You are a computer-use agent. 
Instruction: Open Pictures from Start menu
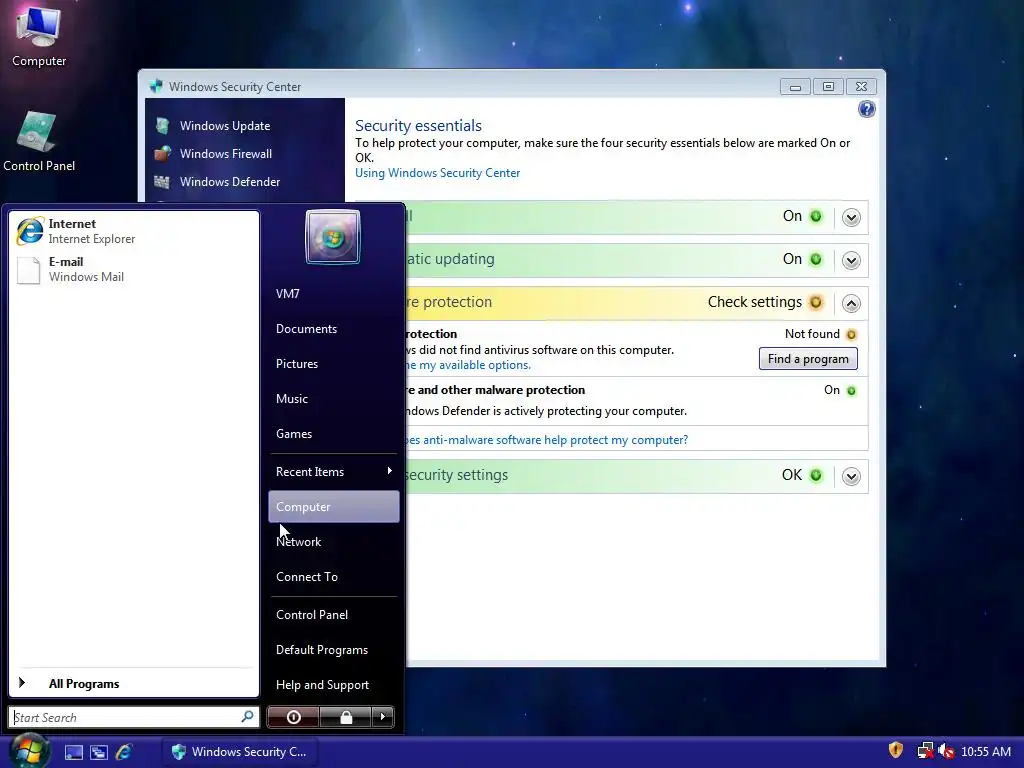pyautogui.click(x=334, y=364)
